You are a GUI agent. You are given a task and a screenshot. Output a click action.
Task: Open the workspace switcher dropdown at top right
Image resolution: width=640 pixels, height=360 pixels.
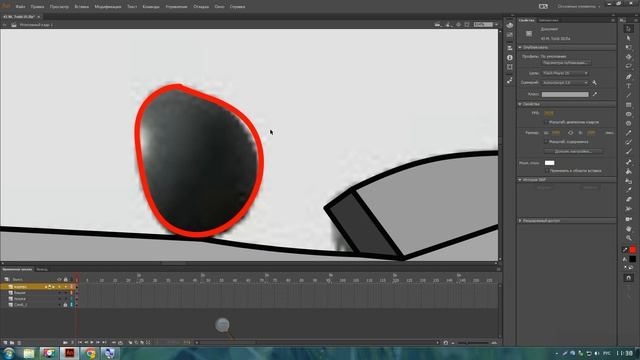(579, 7)
